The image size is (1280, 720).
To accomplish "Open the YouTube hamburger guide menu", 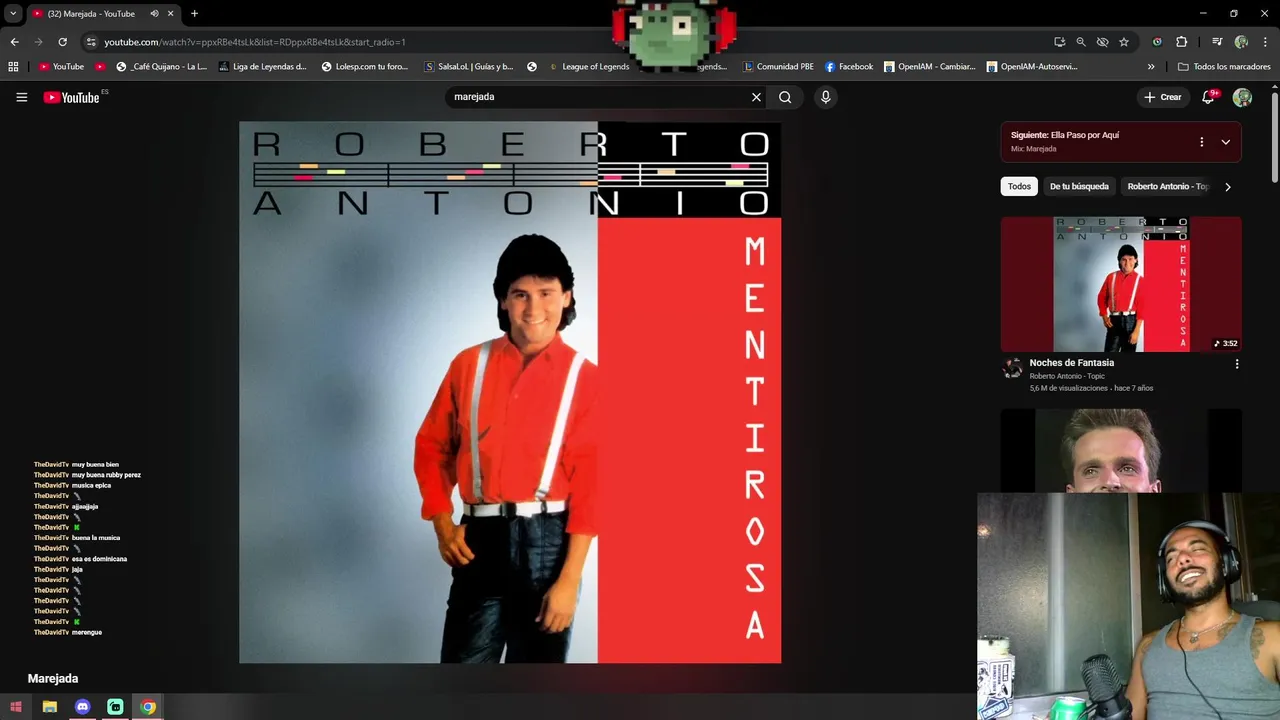I will click(21, 97).
